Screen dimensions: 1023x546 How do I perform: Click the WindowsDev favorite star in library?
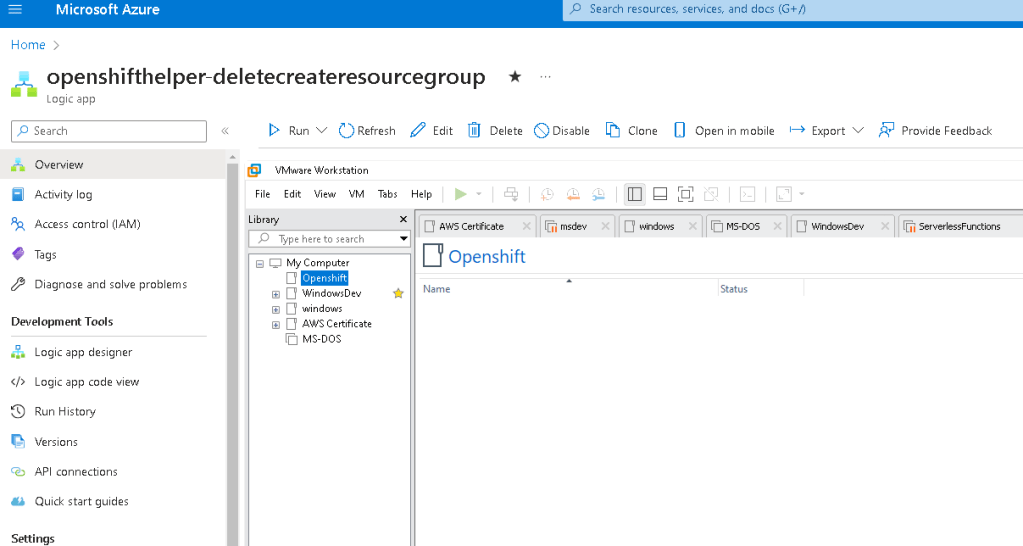pos(398,294)
